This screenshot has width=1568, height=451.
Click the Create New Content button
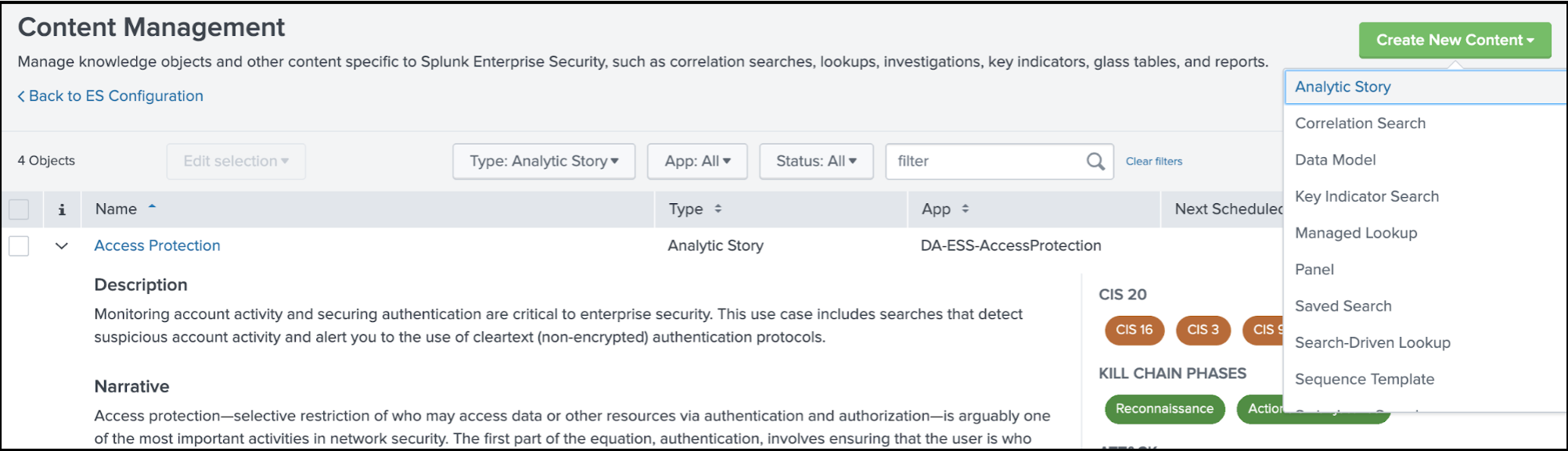(x=1455, y=40)
